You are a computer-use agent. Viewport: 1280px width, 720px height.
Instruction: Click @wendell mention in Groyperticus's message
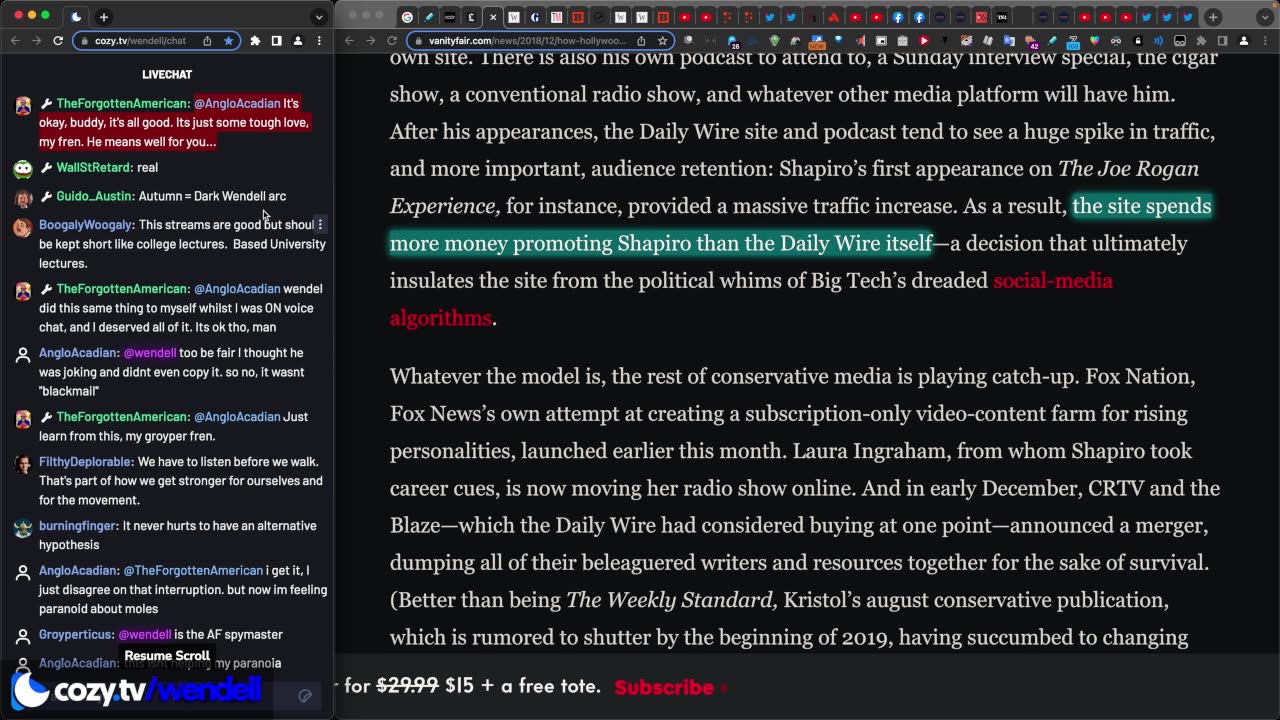pos(145,635)
